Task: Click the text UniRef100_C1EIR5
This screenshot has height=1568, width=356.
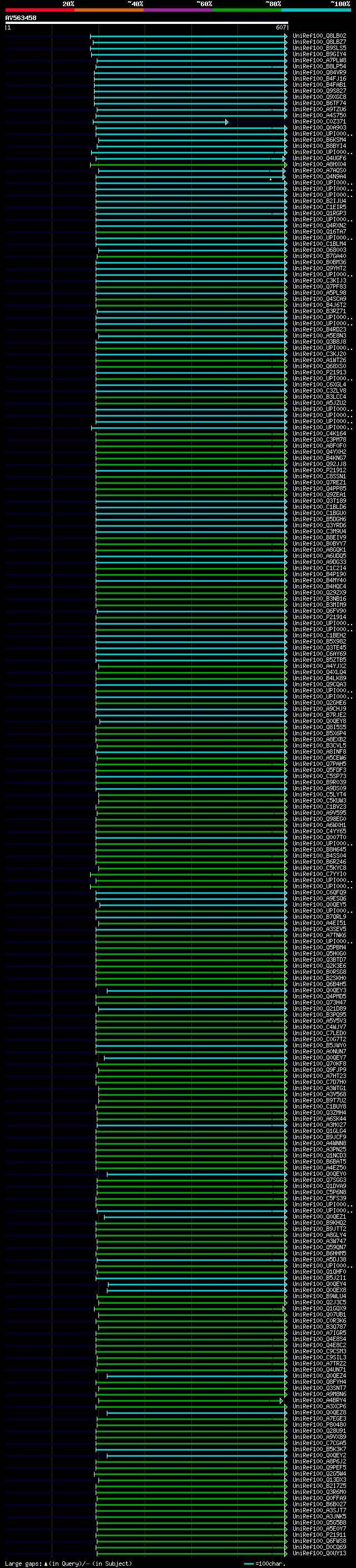Action: (319, 207)
